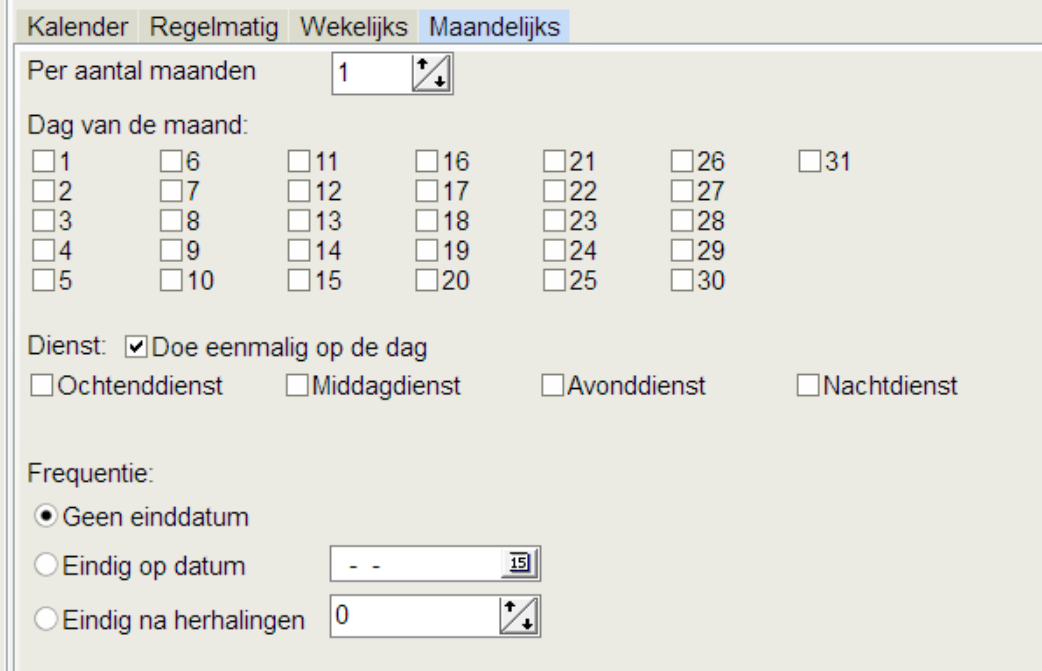Uncheck Doe eenmalig op de dag
The width and height of the screenshot is (1042, 671).
[135, 348]
